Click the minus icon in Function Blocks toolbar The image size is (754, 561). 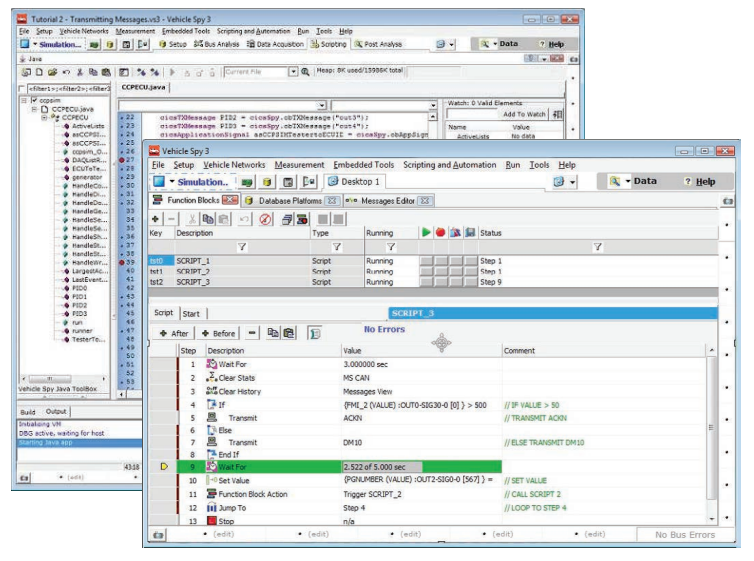click(x=171, y=219)
